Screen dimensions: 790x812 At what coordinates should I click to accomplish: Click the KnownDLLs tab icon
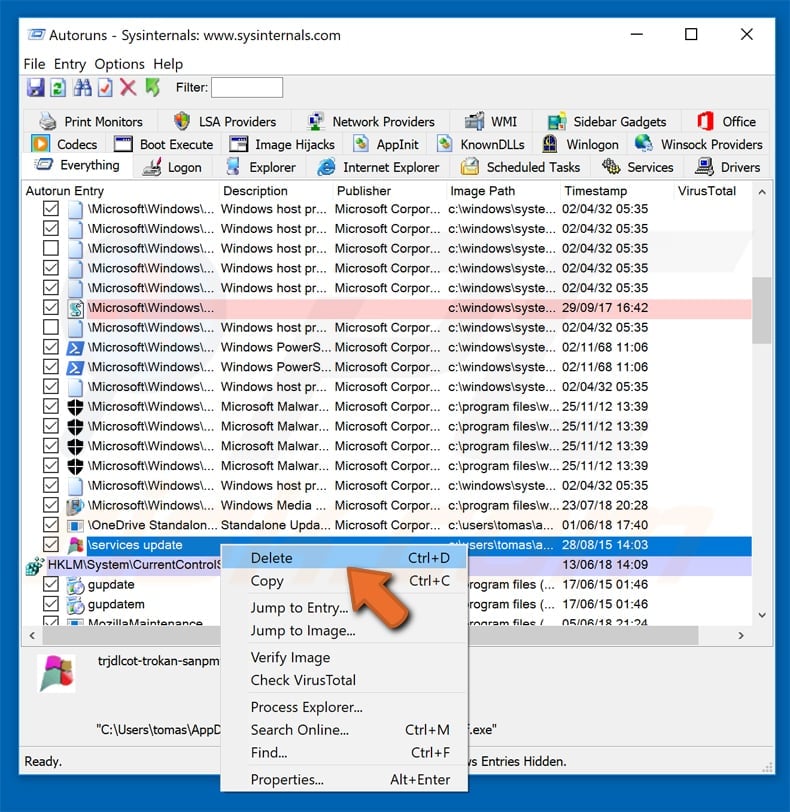tap(445, 144)
